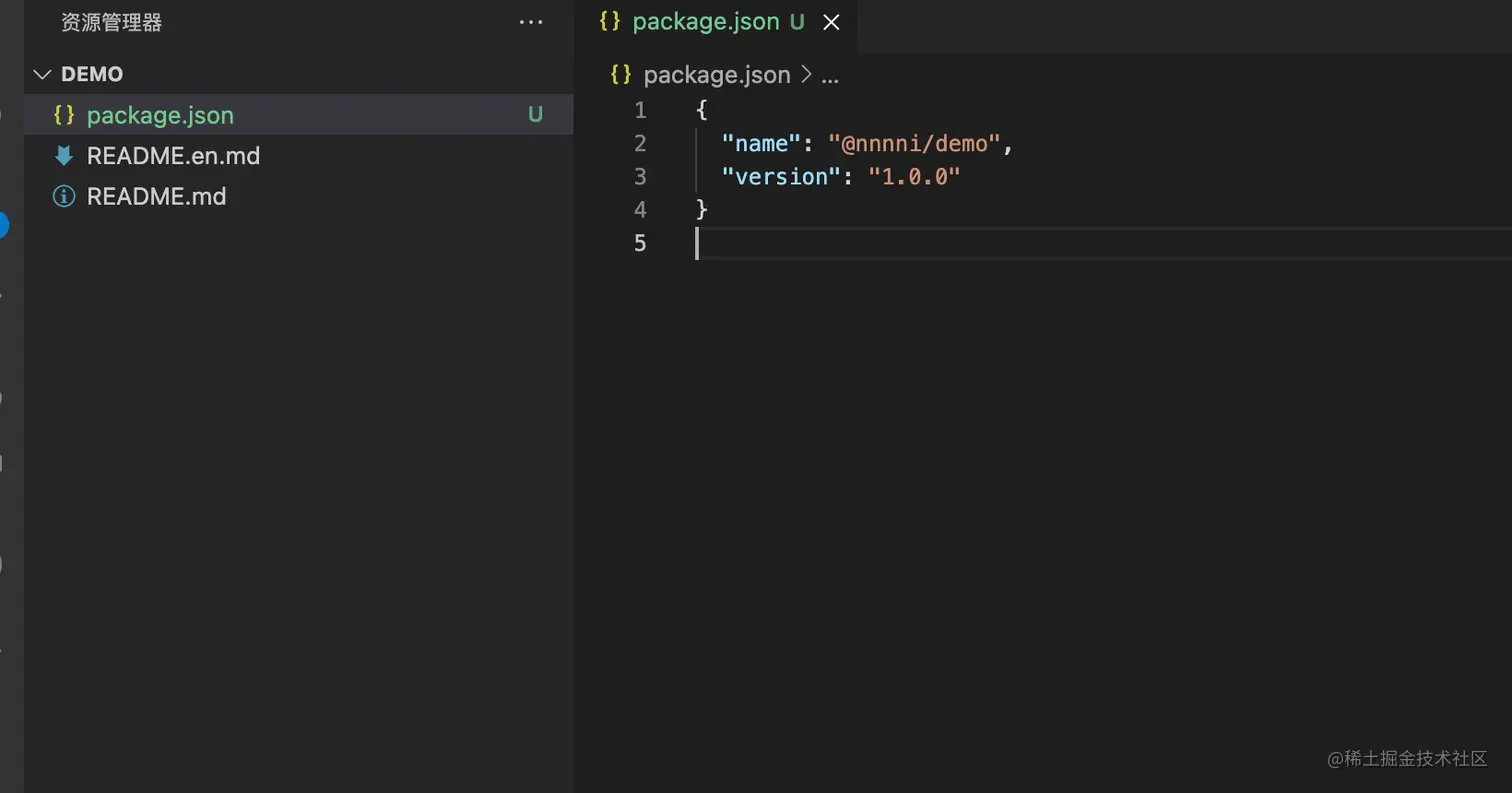Click package.json in the breadcrumb bar
The width and height of the screenshot is (1512, 793).
coord(716,75)
